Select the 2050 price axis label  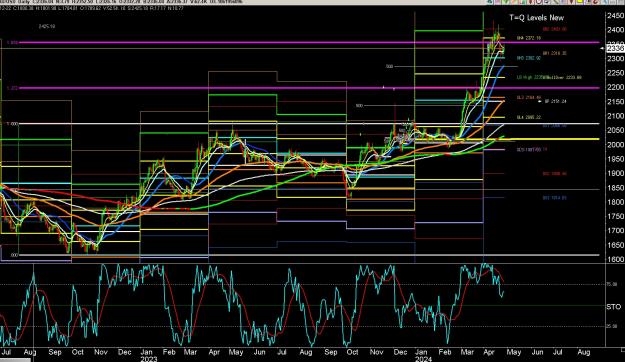tap(615, 130)
